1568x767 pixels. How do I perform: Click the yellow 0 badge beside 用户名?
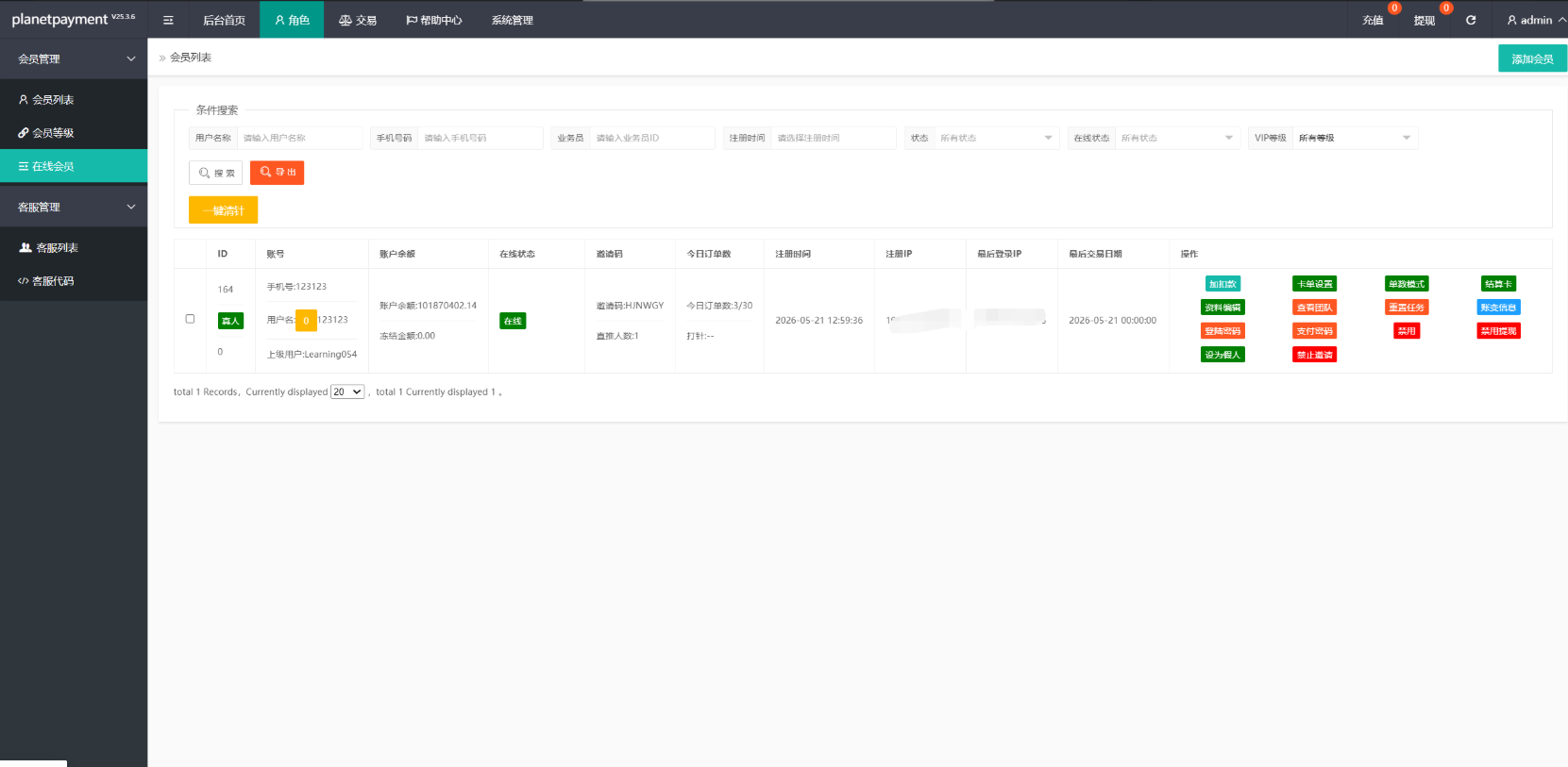coord(306,321)
